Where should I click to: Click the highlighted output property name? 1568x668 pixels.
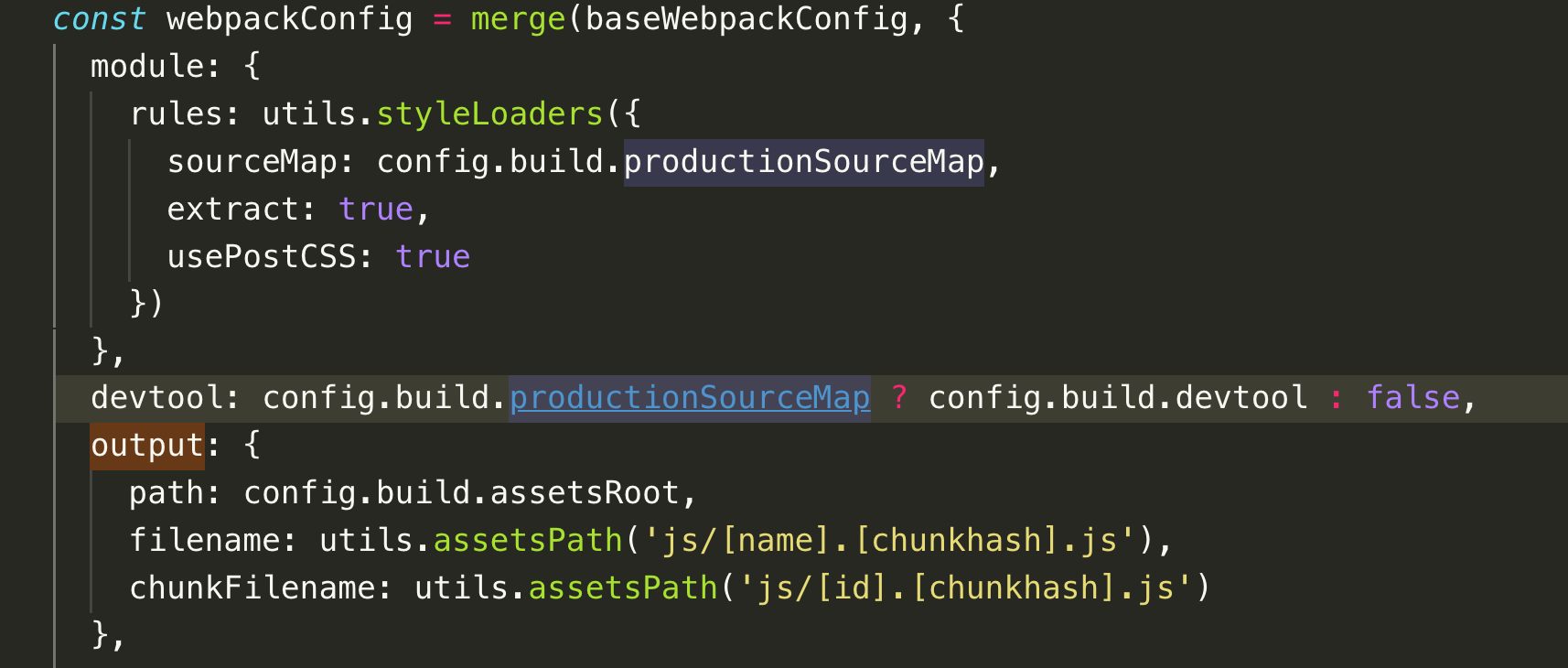pyautogui.click(x=147, y=446)
